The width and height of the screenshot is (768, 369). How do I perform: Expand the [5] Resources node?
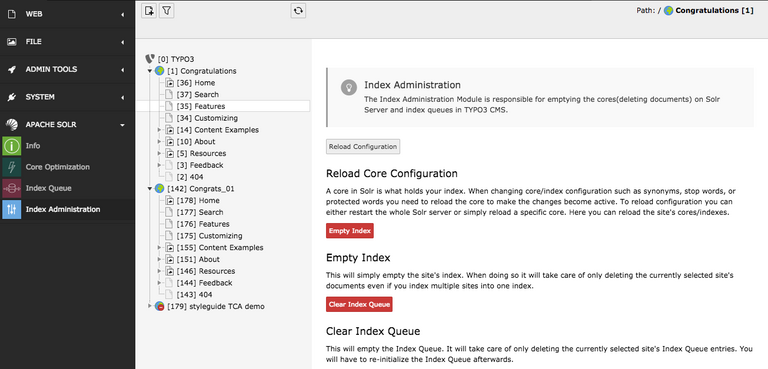point(159,153)
